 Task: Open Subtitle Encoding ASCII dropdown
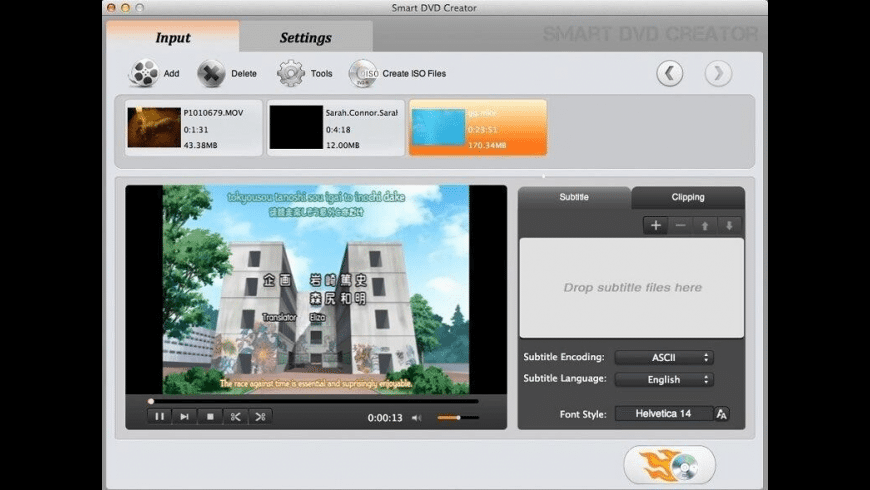click(664, 357)
